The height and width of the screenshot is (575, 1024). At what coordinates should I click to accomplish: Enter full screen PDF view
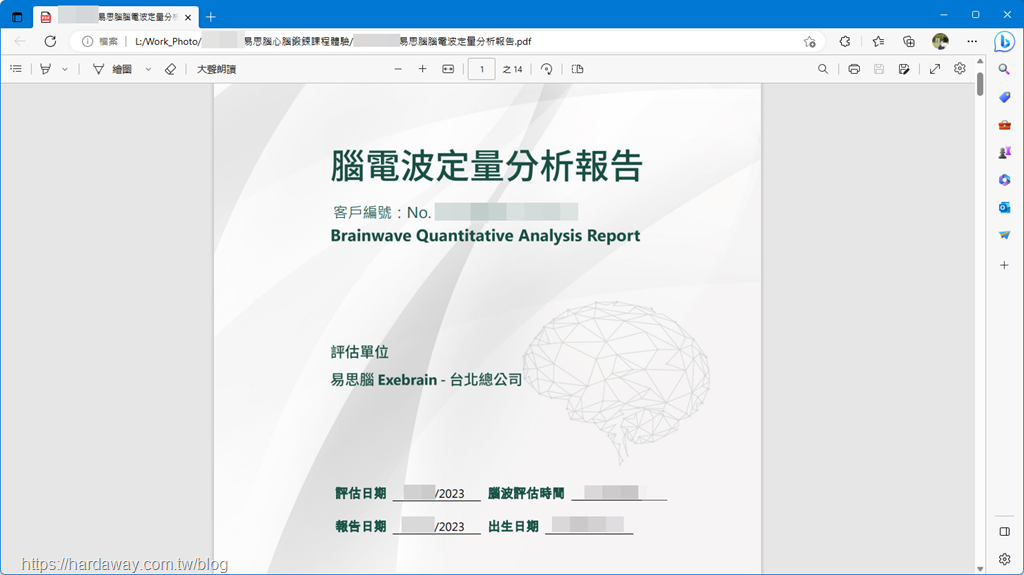coord(935,69)
